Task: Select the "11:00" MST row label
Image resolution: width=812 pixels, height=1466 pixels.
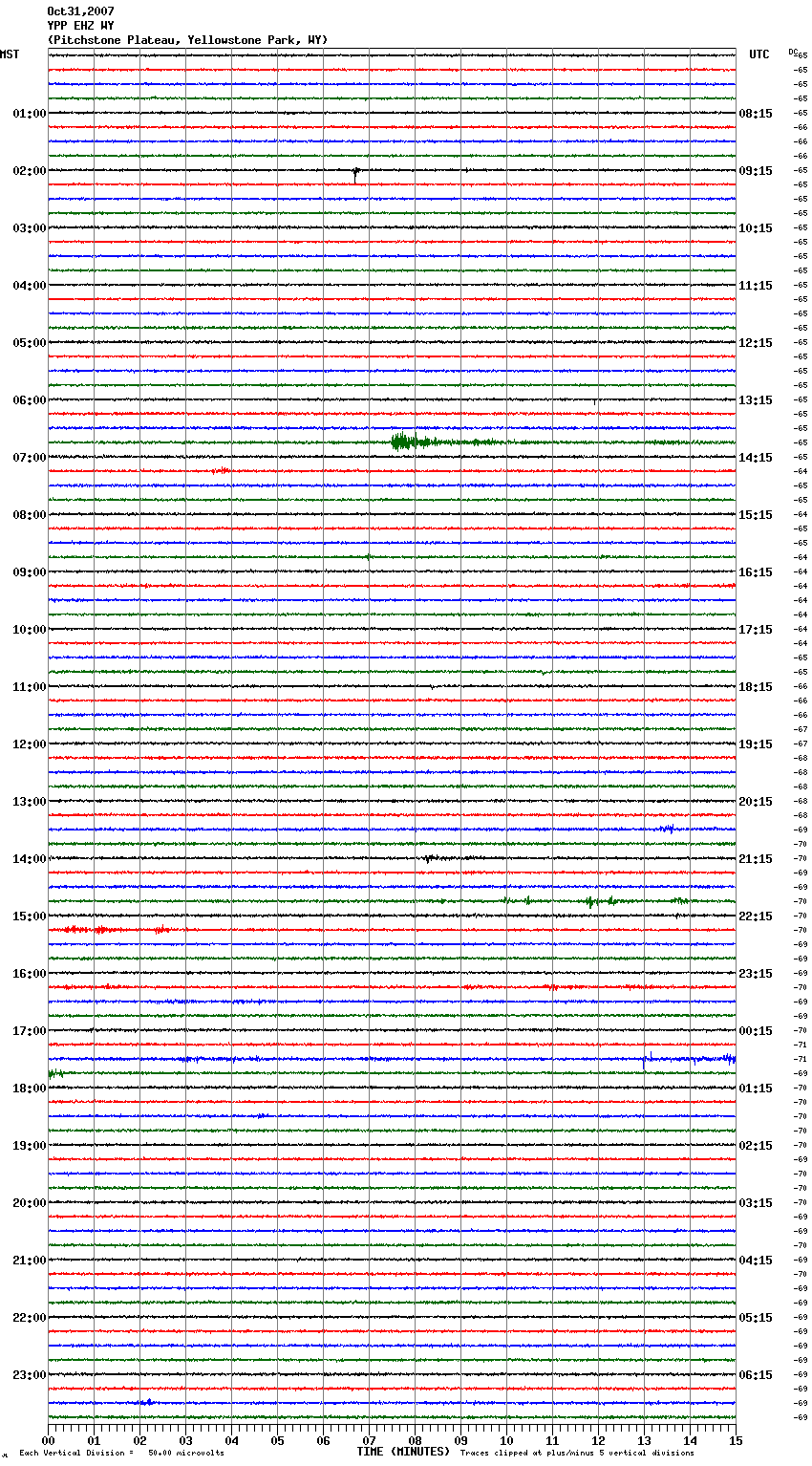Action: click(x=30, y=687)
